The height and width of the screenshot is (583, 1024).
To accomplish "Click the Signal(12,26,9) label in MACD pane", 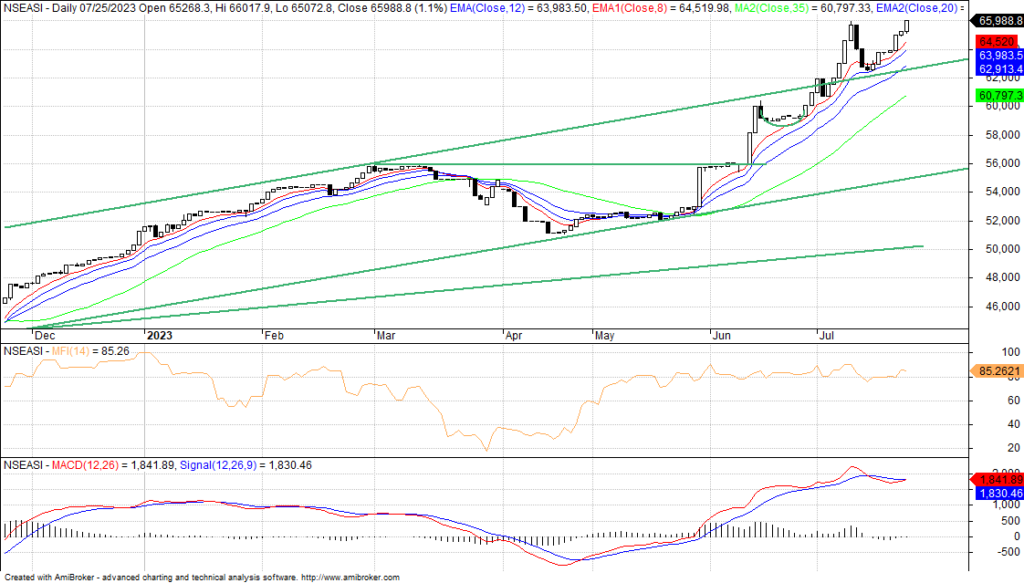I will (x=214, y=465).
